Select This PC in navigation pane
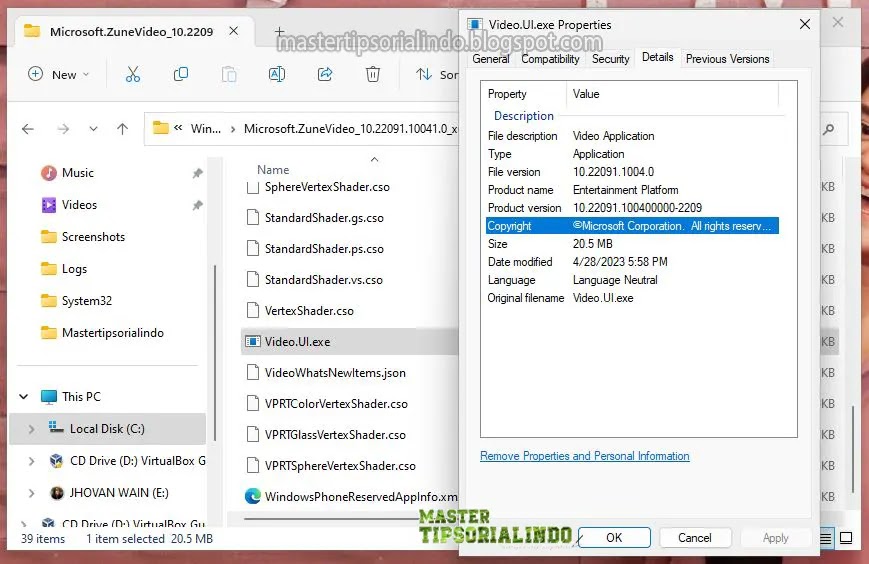This screenshot has width=869, height=564. (x=81, y=397)
